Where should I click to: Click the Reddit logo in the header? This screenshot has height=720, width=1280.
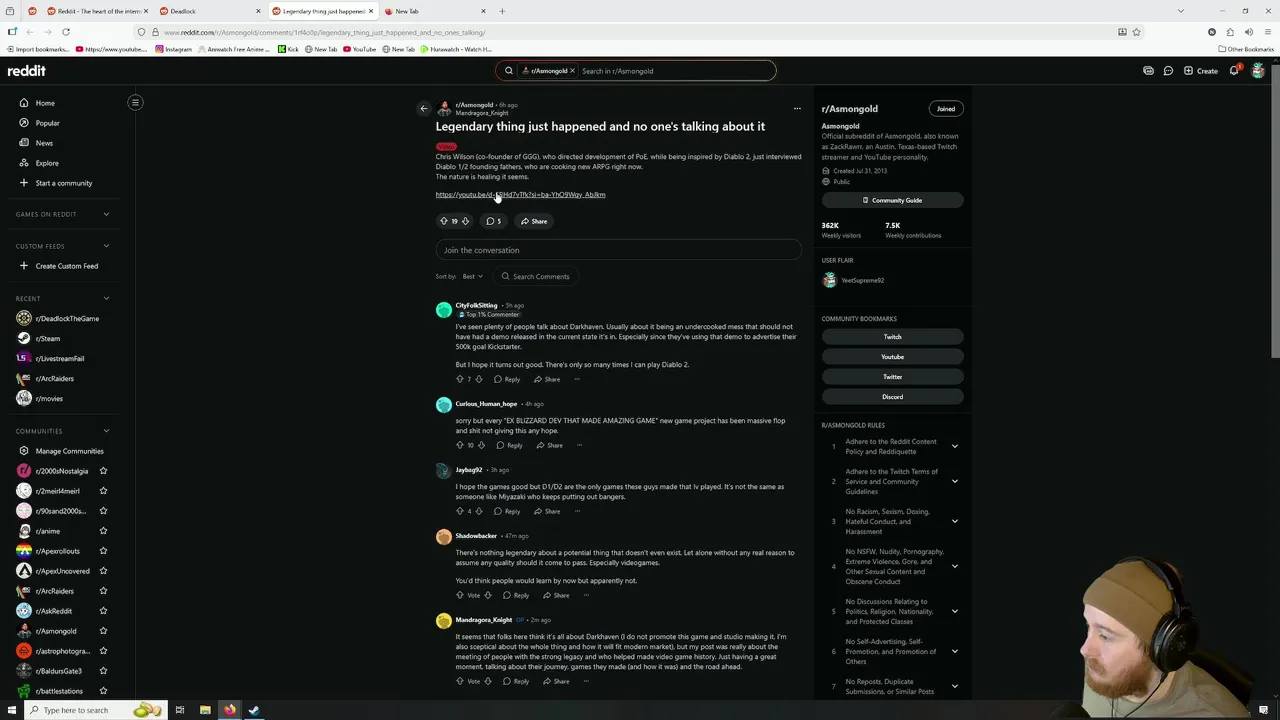27,71
